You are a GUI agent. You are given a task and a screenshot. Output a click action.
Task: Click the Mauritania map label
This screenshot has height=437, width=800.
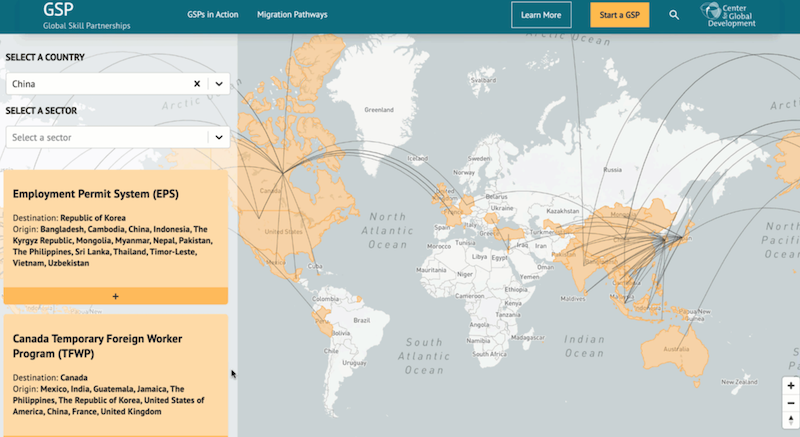click(x=431, y=270)
